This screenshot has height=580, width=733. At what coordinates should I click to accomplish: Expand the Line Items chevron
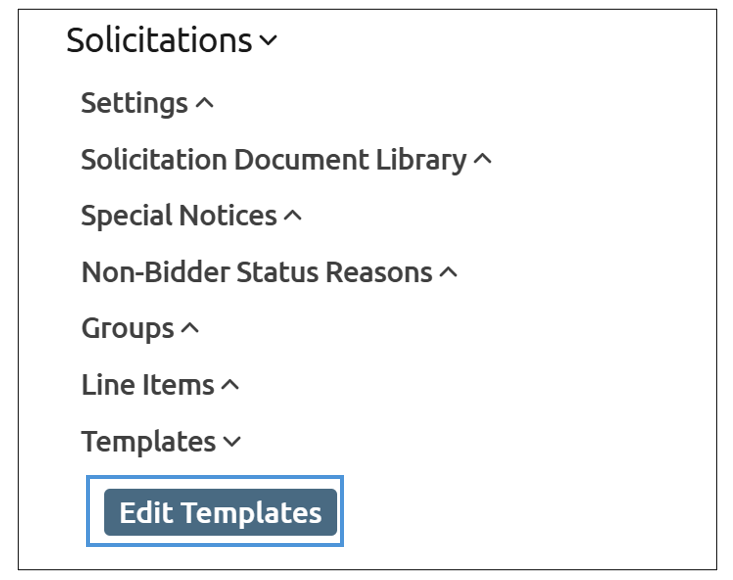(230, 385)
